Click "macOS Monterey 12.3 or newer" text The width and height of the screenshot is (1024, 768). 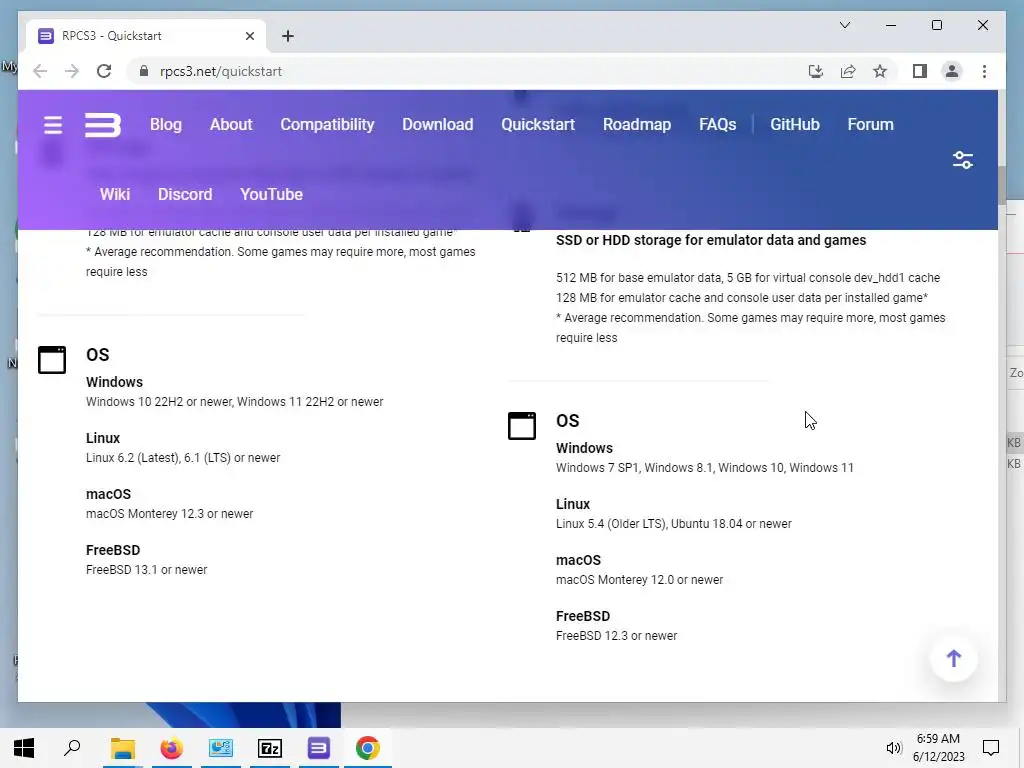pyautogui.click(x=169, y=514)
